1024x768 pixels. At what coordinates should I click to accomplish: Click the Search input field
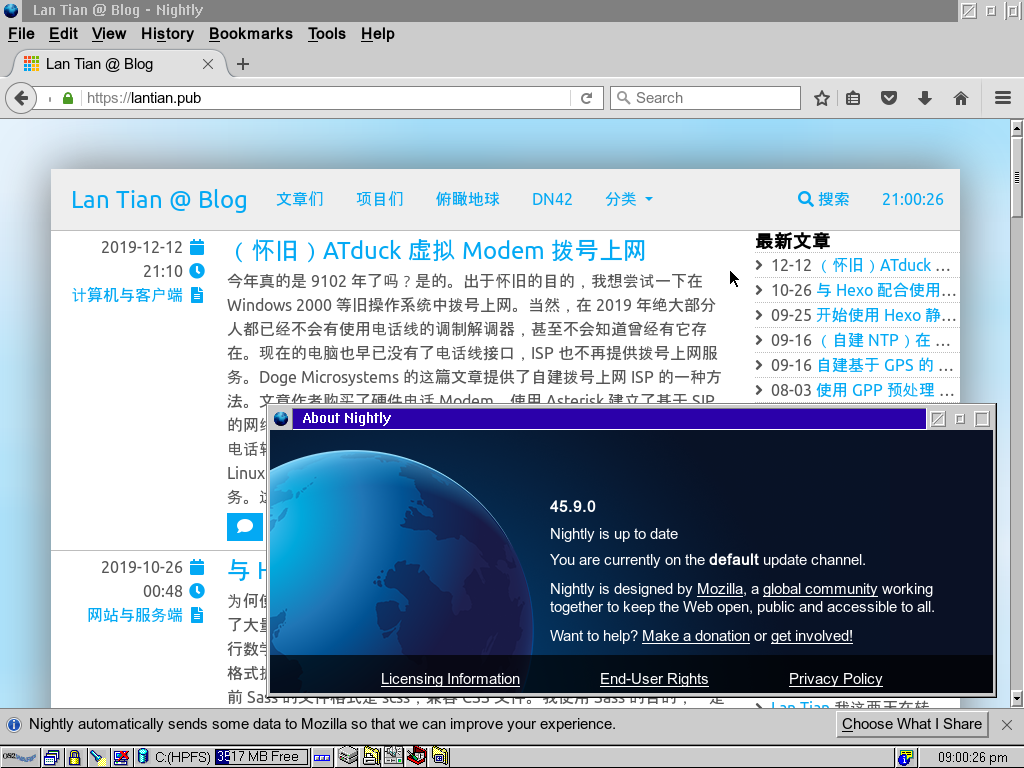(x=705, y=98)
